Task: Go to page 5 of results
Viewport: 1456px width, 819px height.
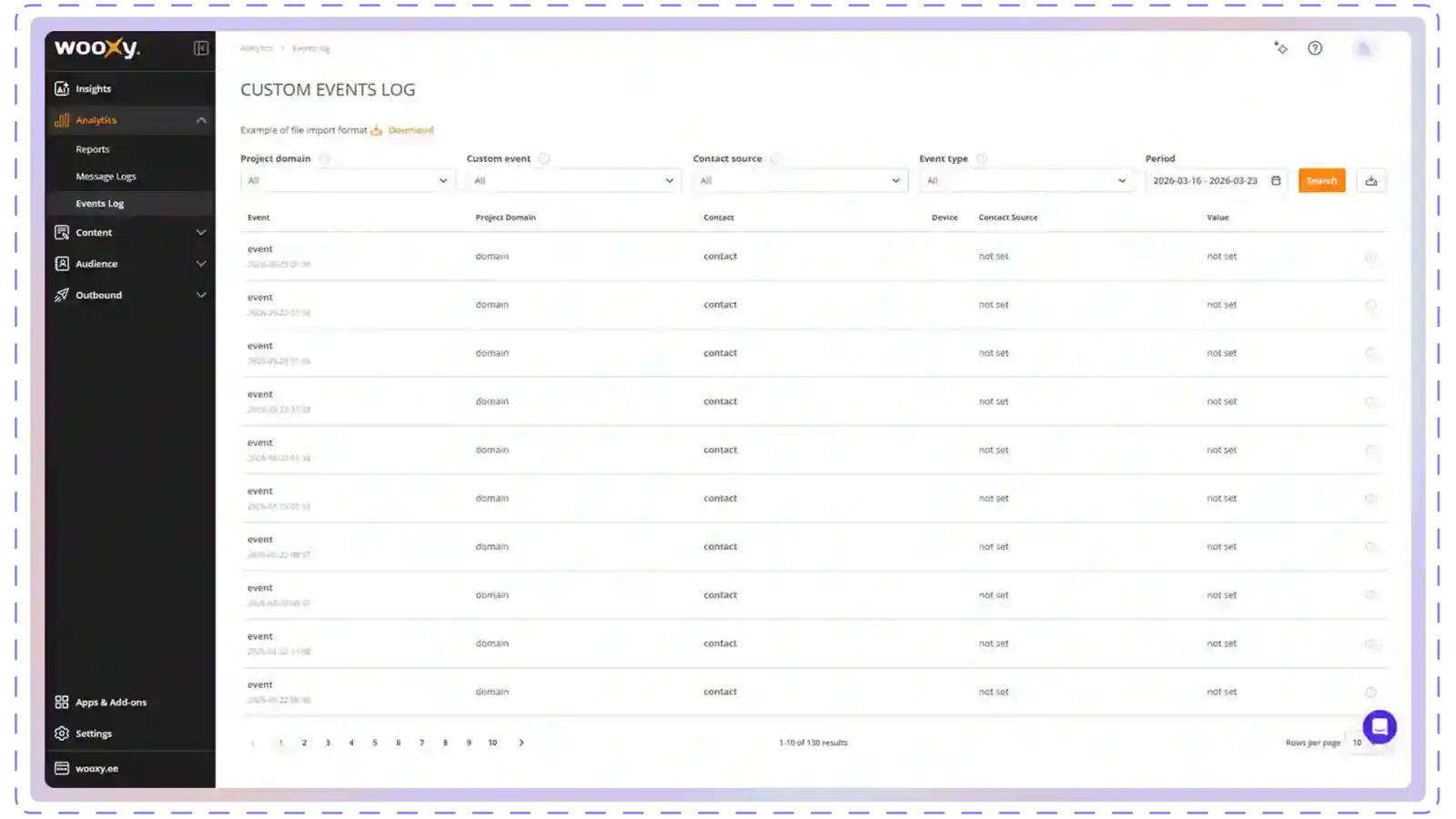Action: (375, 743)
